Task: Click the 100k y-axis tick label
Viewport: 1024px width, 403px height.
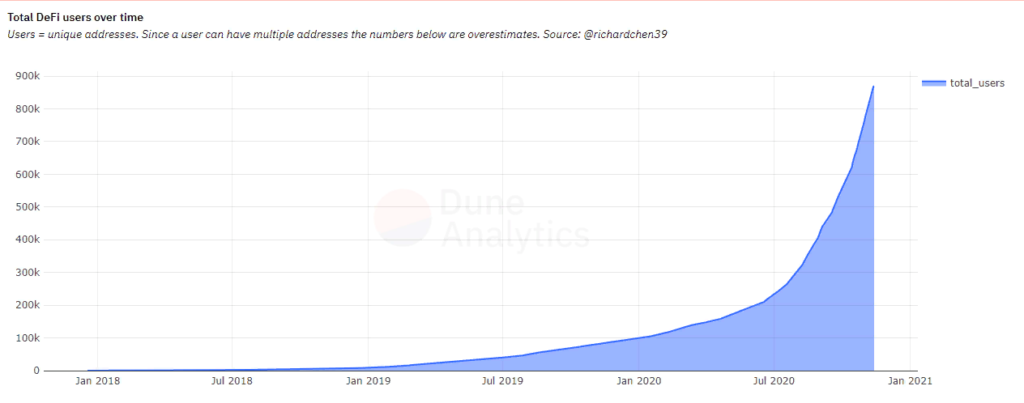Action: pyautogui.click(x=26, y=338)
